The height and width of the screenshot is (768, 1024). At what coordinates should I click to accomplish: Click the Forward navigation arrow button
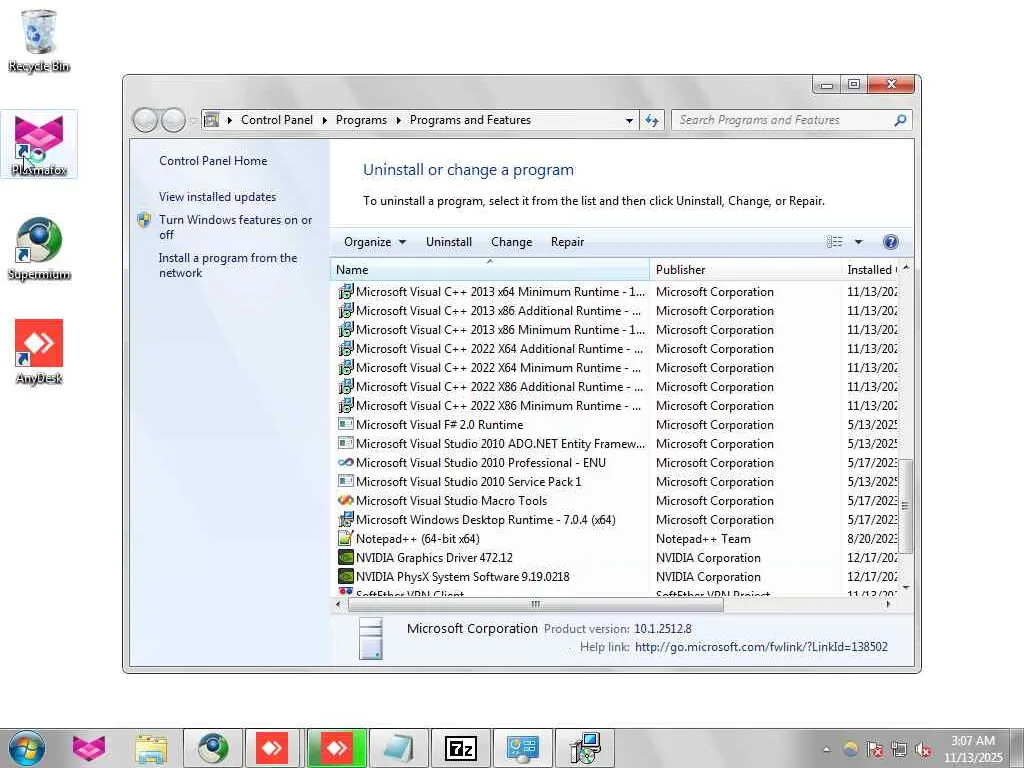pyautogui.click(x=173, y=120)
